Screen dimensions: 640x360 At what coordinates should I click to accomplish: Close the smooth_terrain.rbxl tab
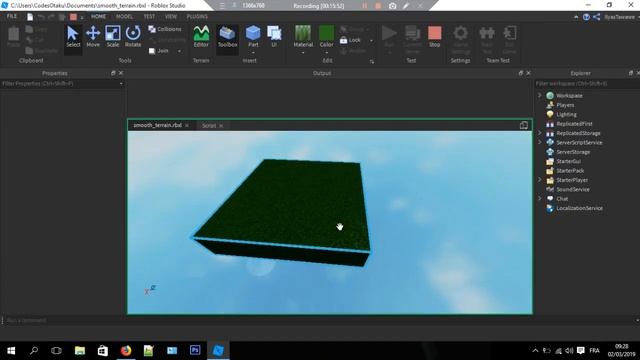point(187,125)
